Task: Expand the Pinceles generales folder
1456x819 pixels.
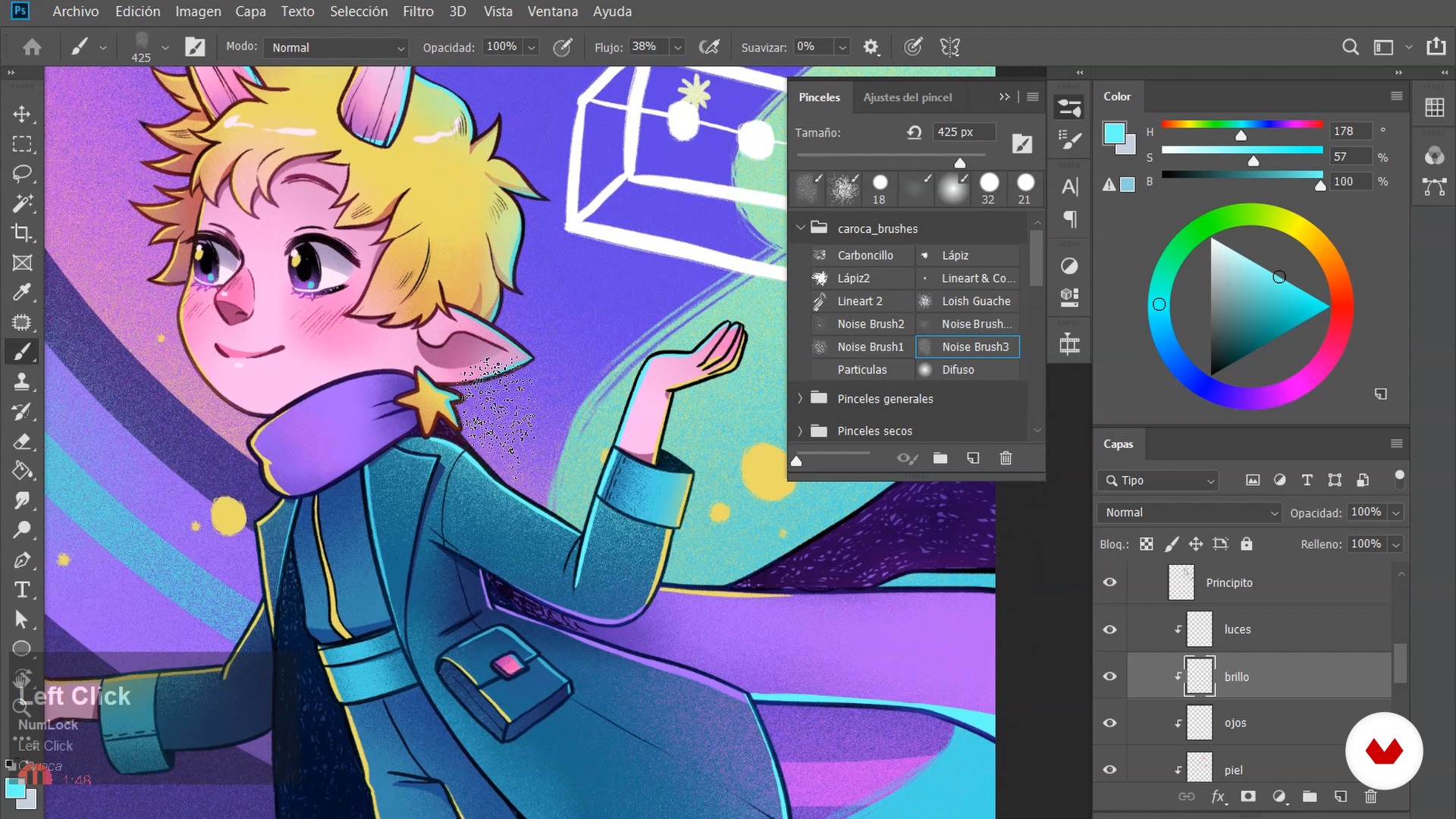Action: point(800,398)
